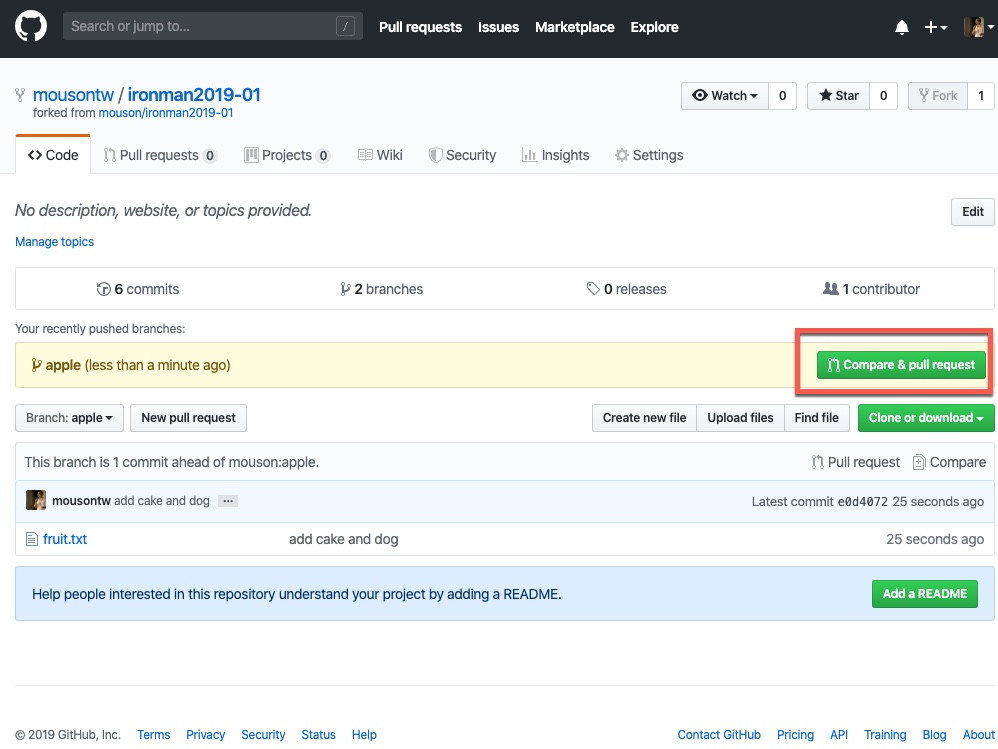This screenshot has height=749, width=998.
Task: View the 1 contributor page
Action: 871,289
